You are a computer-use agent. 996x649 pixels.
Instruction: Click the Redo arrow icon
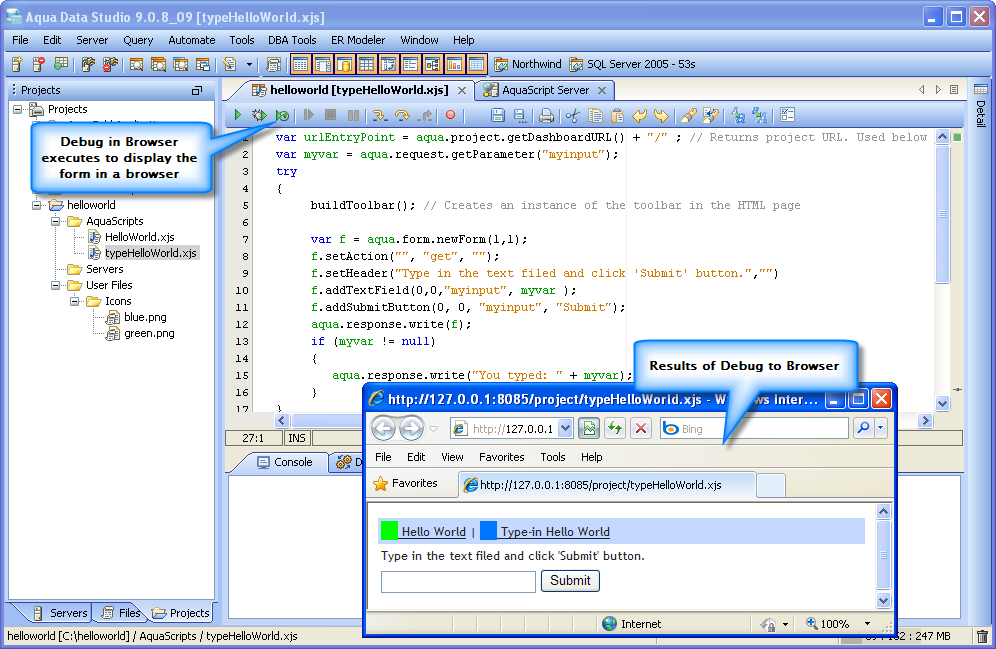click(661, 115)
